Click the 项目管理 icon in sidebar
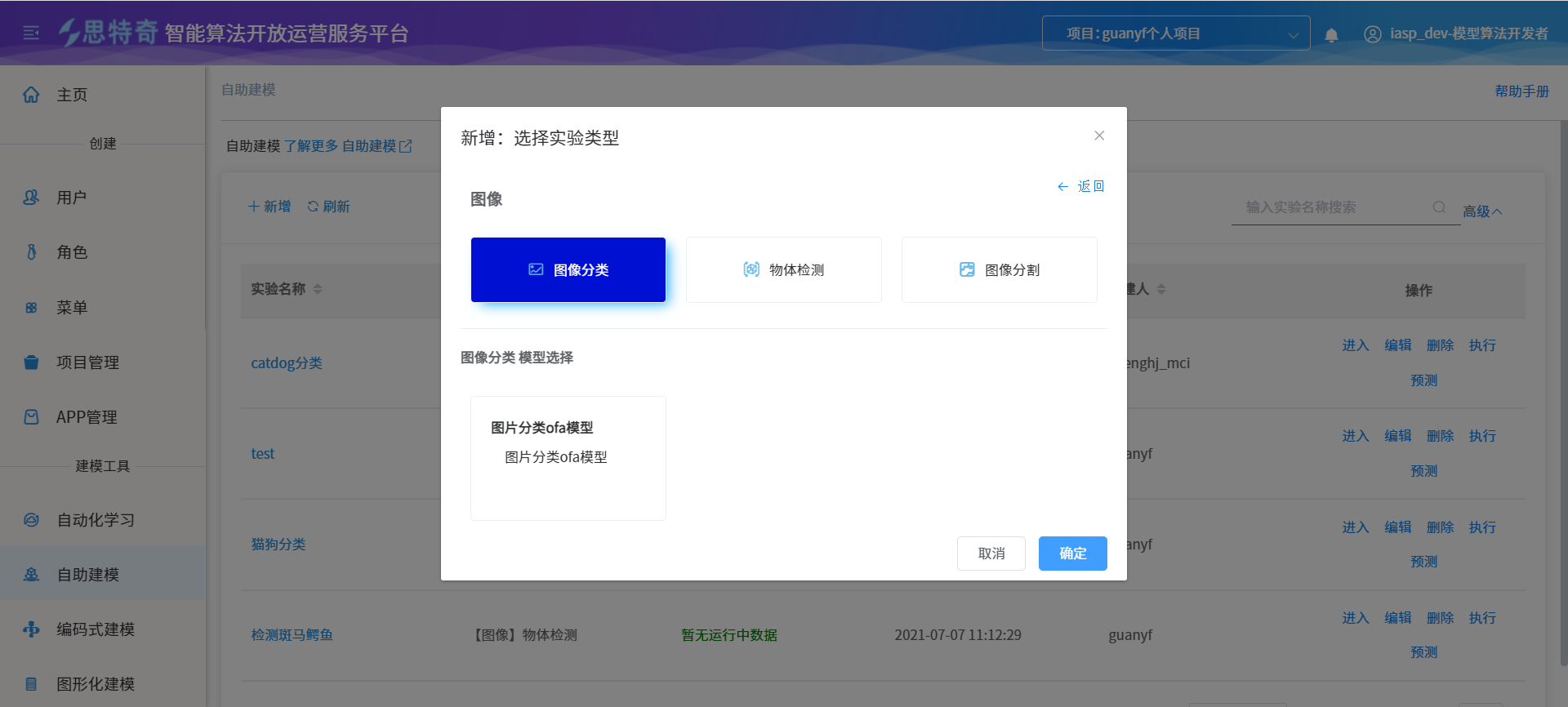Screen dimensions: 1568x707 (x=31, y=362)
